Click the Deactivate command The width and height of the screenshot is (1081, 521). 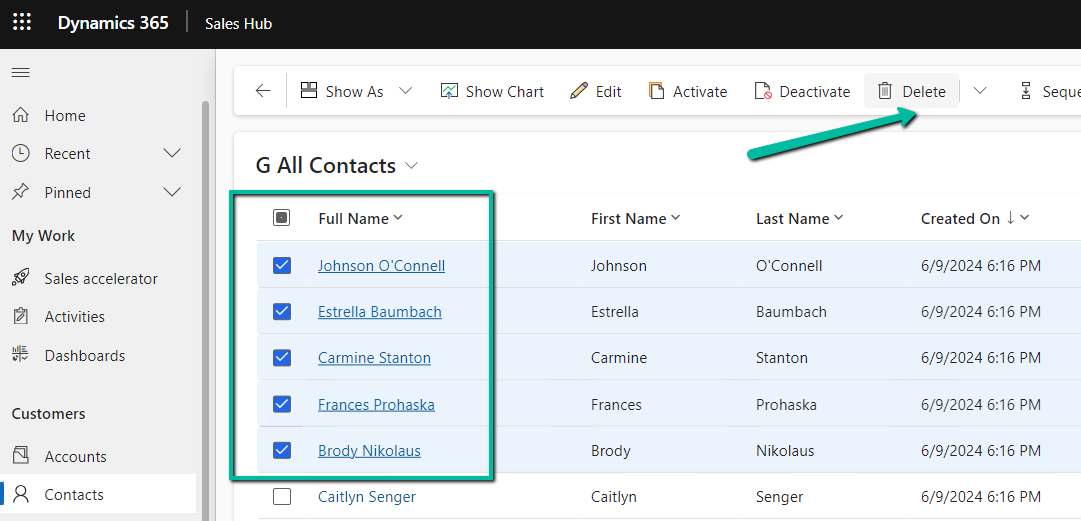click(x=802, y=91)
